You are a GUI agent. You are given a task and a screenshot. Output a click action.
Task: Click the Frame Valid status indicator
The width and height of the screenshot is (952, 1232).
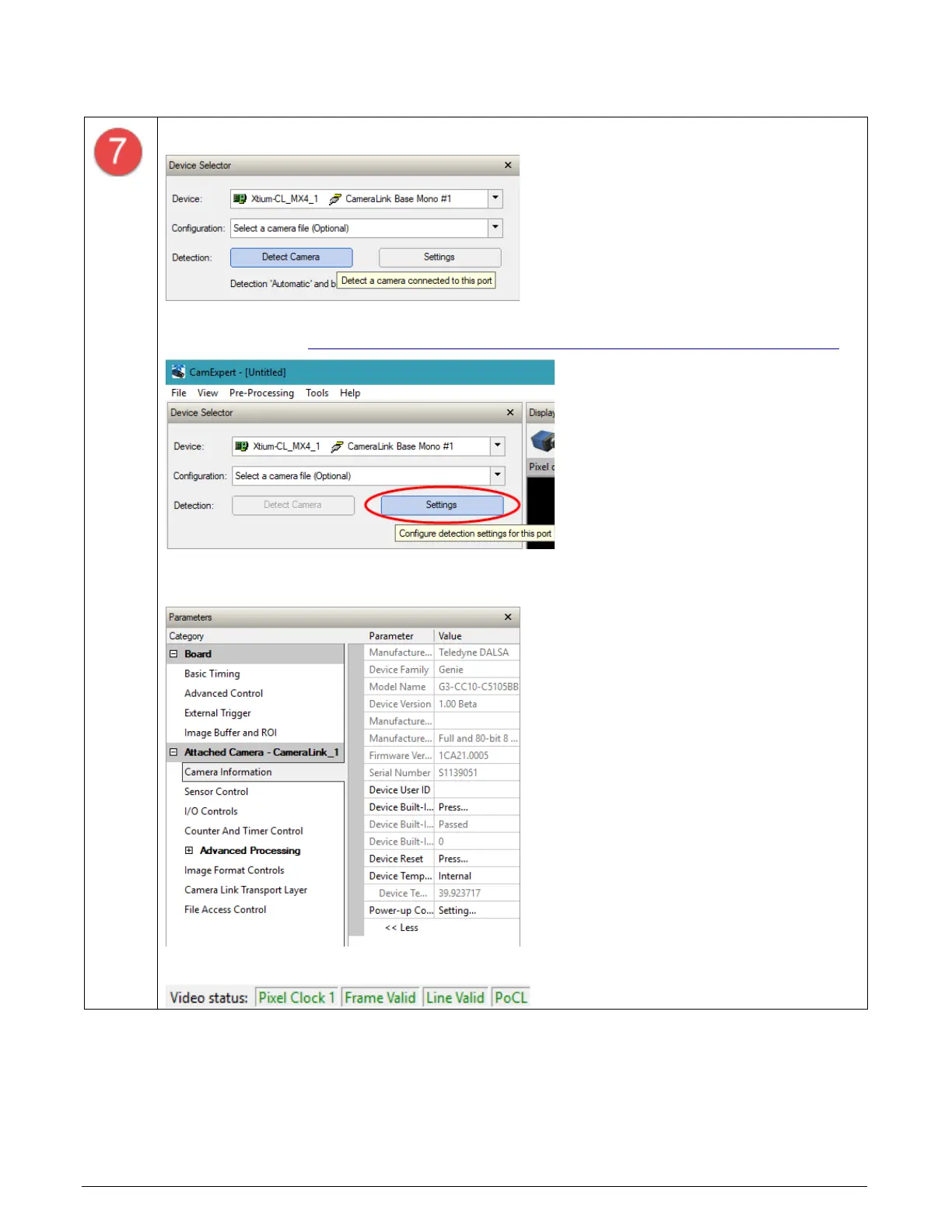coord(380,997)
